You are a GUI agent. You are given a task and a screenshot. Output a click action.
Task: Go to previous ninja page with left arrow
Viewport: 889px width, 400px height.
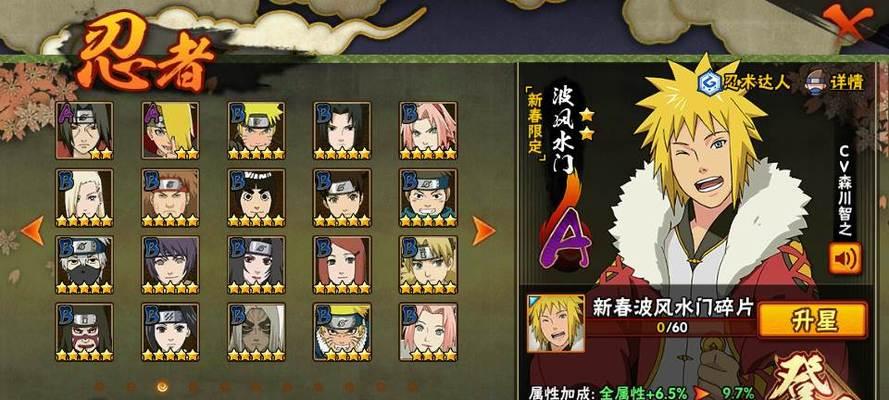click(x=33, y=231)
